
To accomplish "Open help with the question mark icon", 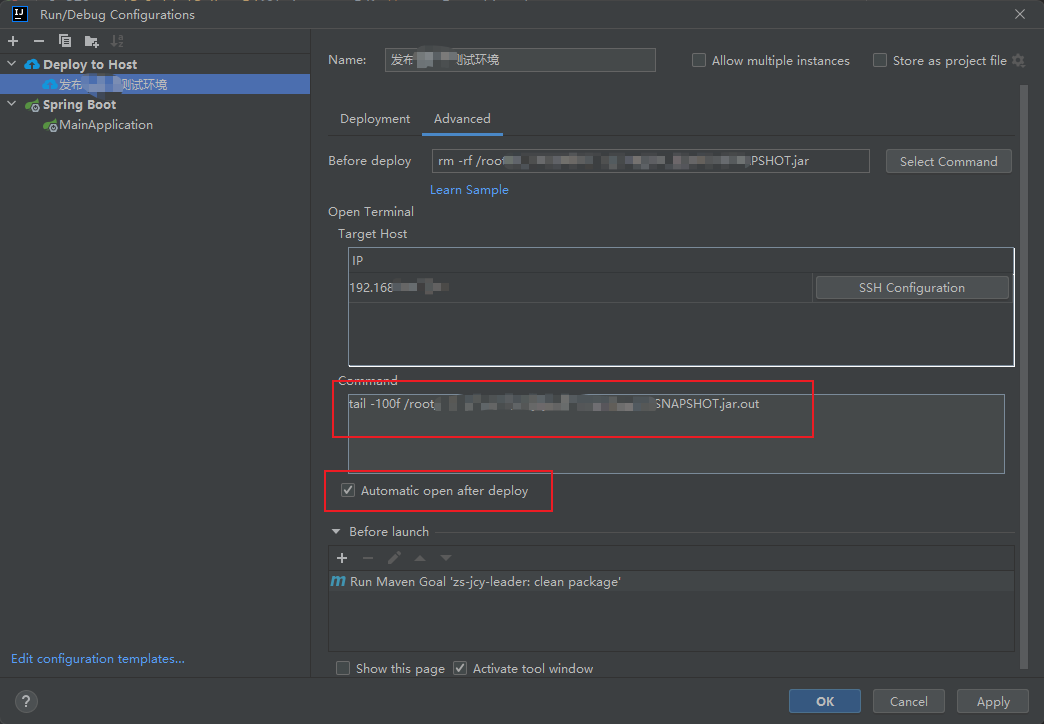I will tap(26, 701).
